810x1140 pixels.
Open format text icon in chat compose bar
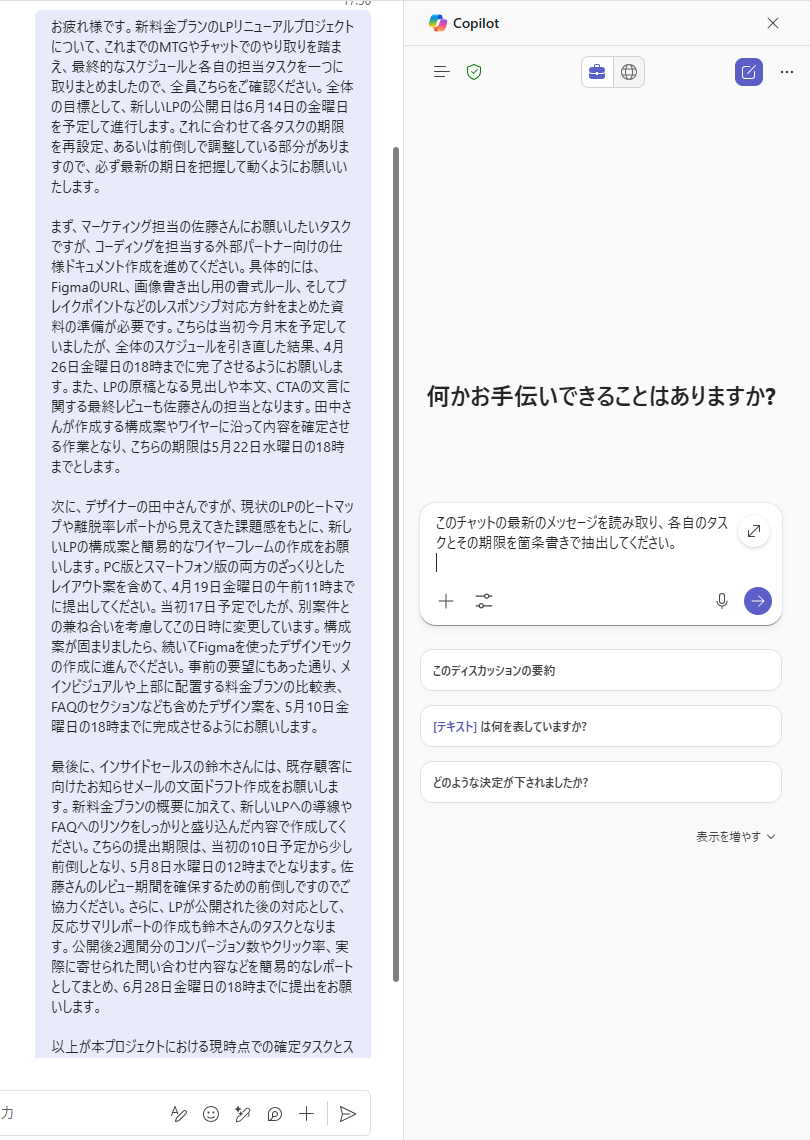[179, 1114]
